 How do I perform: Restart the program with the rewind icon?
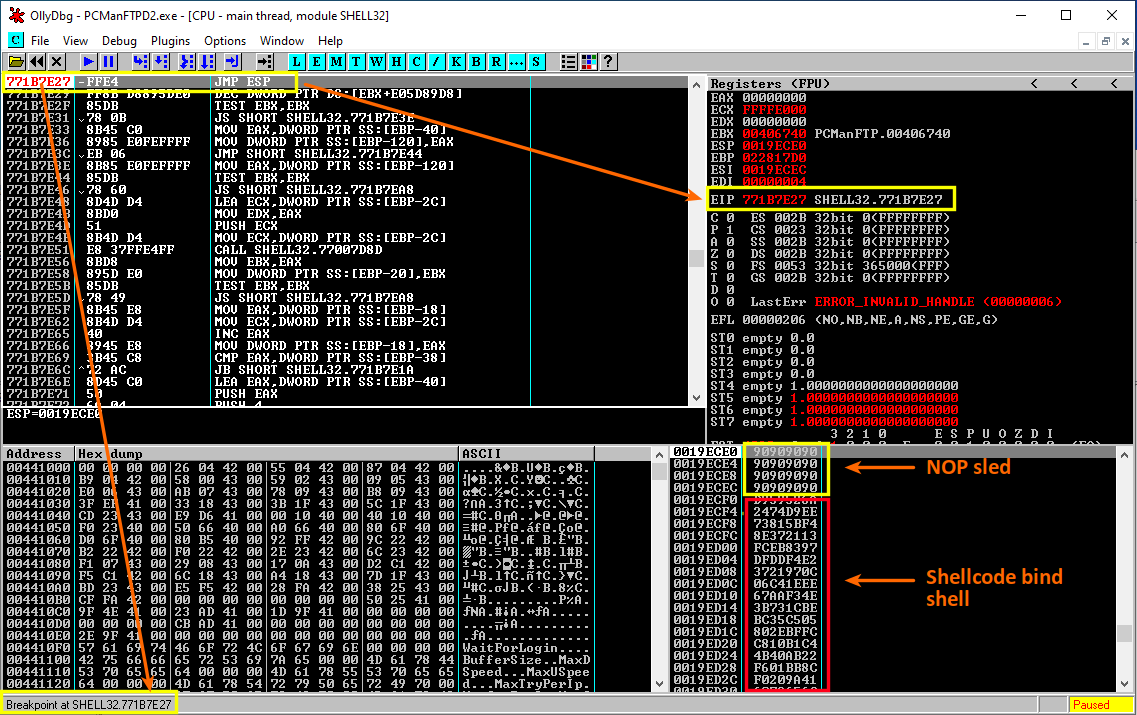click(36, 62)
